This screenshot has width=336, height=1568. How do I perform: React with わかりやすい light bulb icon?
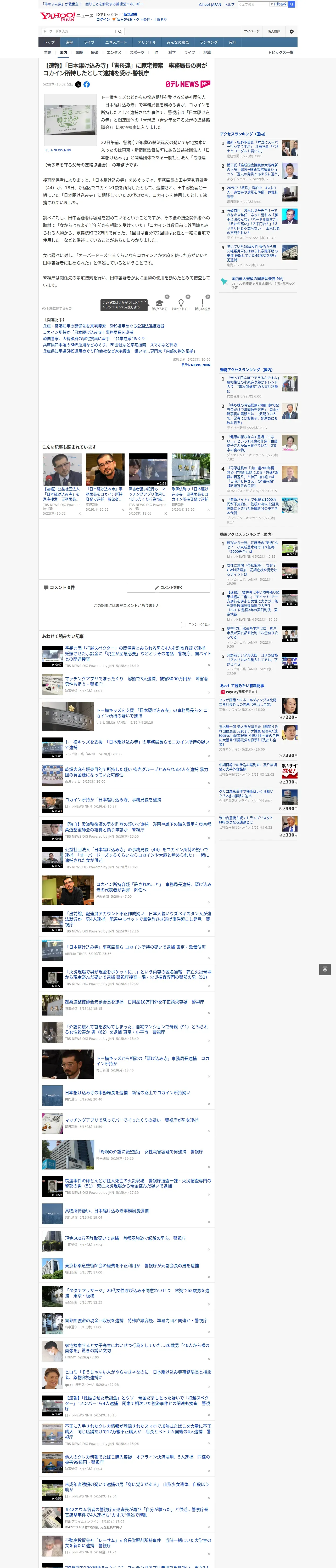pos(181,303)
